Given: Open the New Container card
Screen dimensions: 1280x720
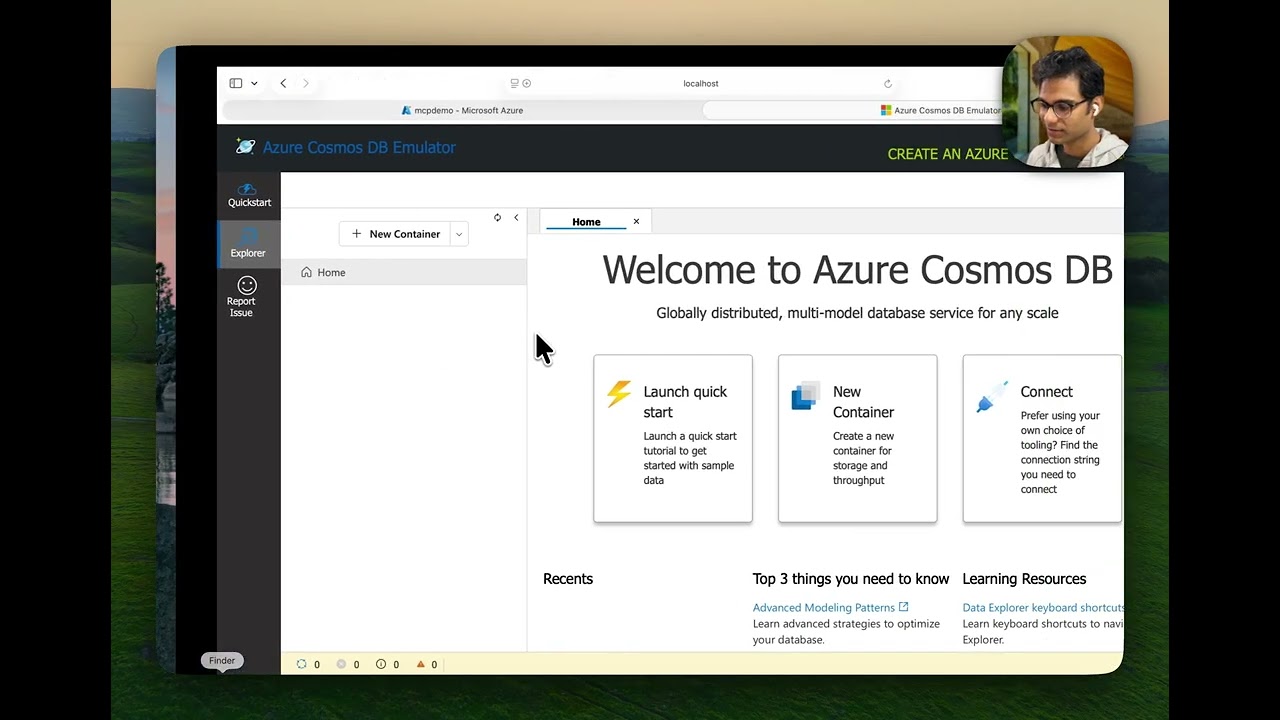Looking at the screenshot, I should coord(858,438).
